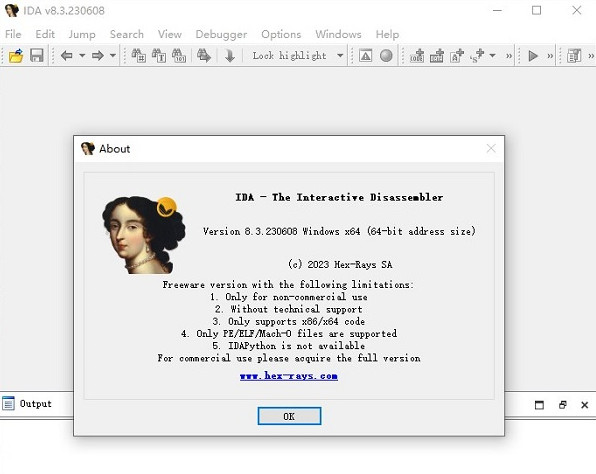This screenshot has height=474, width=596.
Task: Click the first plus-box segment toolbar icon
Action: [417, 56]
